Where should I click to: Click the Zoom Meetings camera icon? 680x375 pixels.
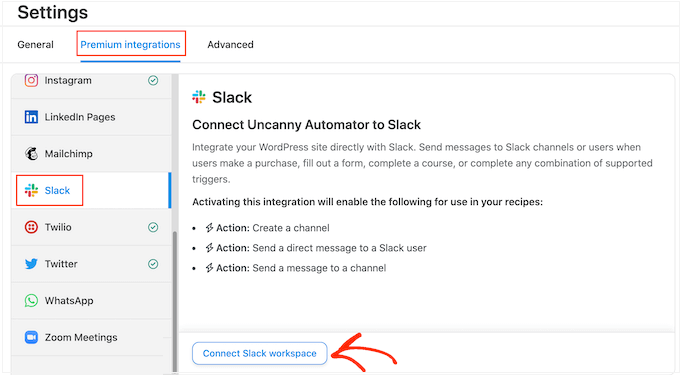[x=31, y=337]
